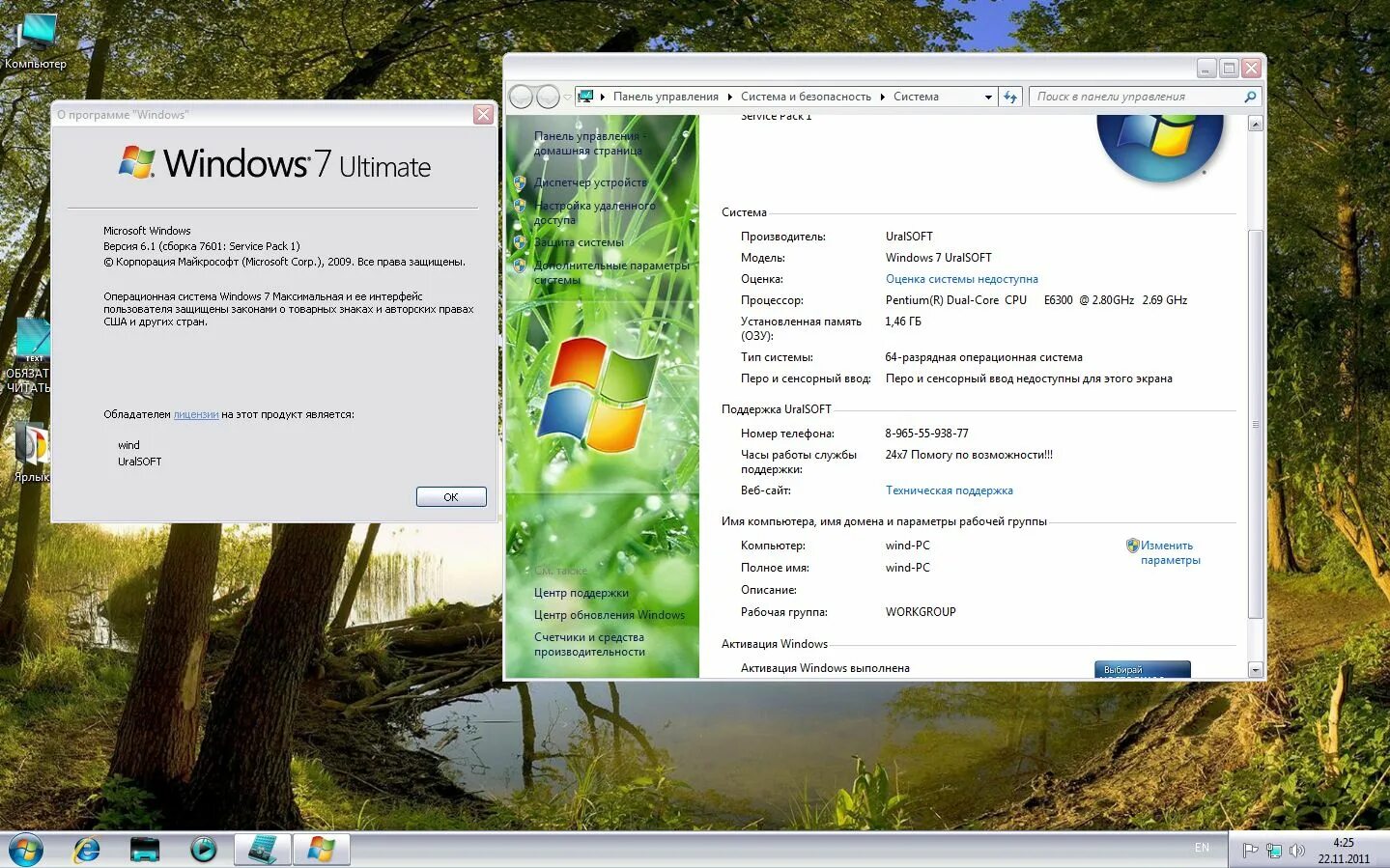Screen dimensions: 1390x868
Task: Click the 1,46 ГБ memory value
Action: click(903, 322)
